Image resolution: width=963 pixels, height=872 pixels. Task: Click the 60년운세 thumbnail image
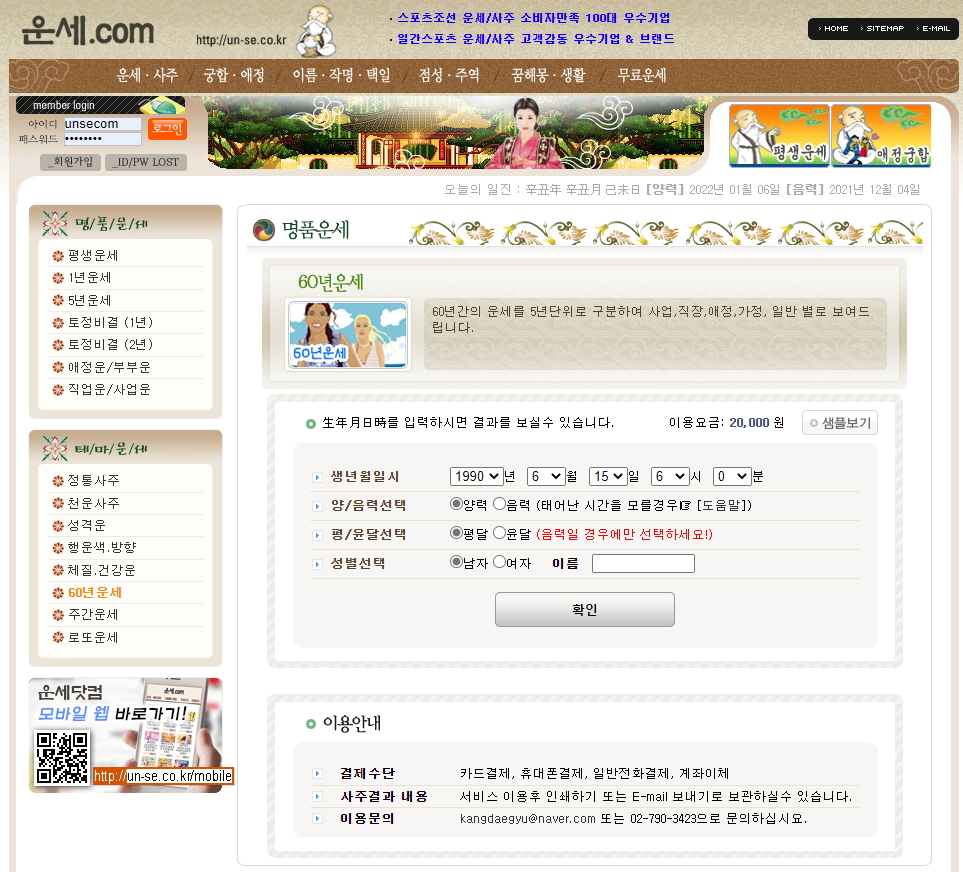348,335
